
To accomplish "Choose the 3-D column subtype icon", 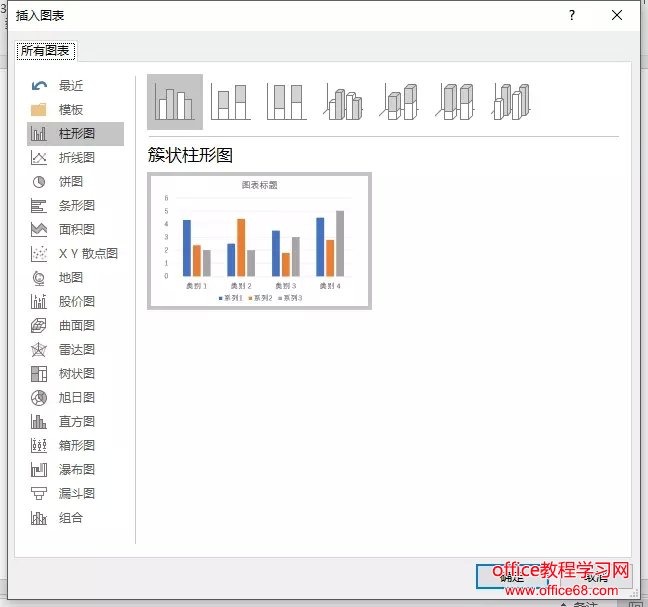I will (511, 102).
